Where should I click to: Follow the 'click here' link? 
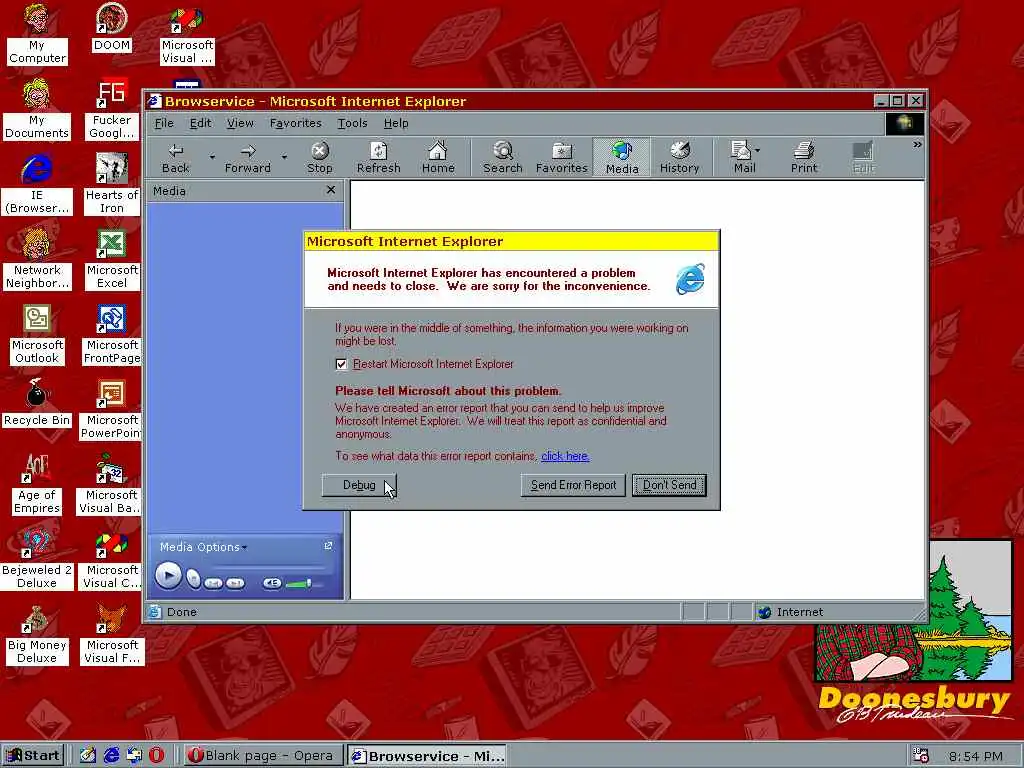(x=565, y=456)
